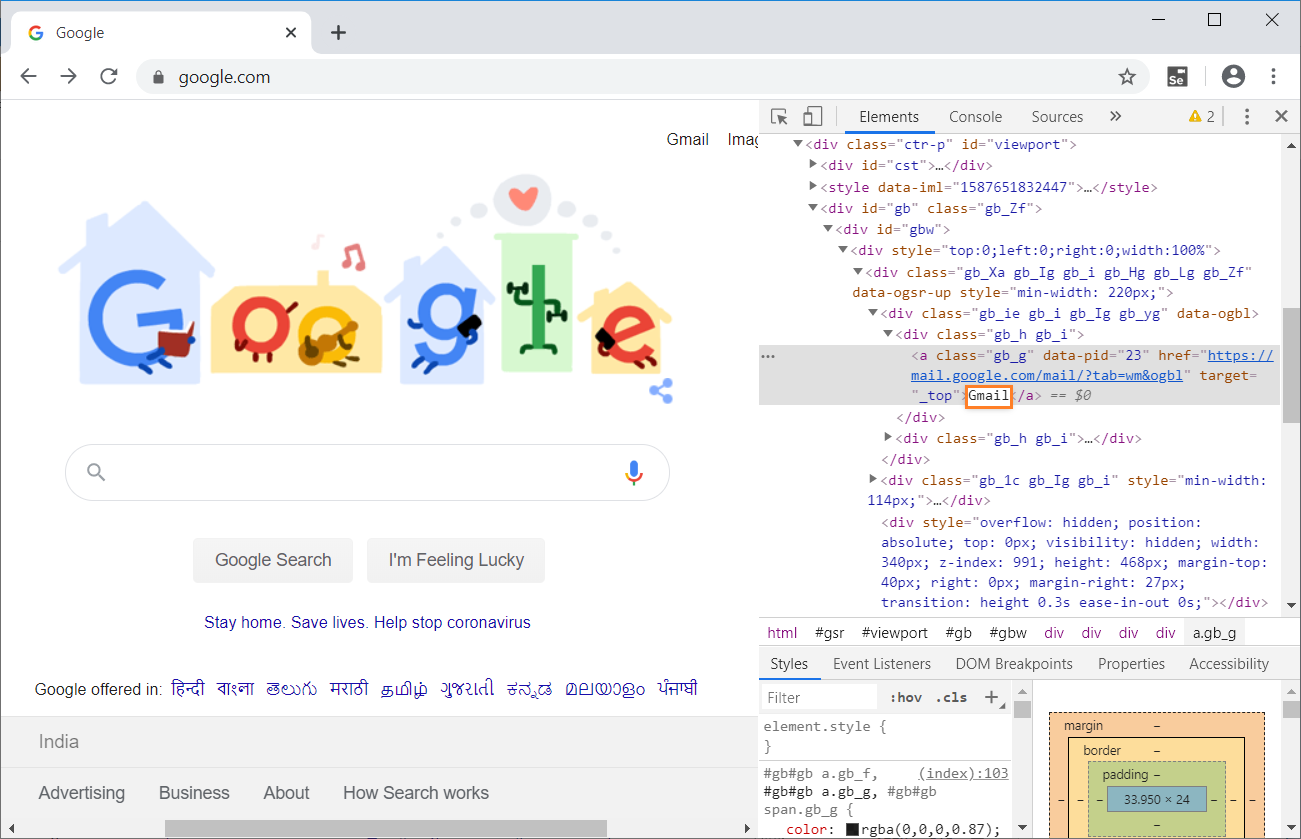The width and height of the screenshot is (1301, 839).
Task: Click the Google Search button
Action: pos(273,560)
